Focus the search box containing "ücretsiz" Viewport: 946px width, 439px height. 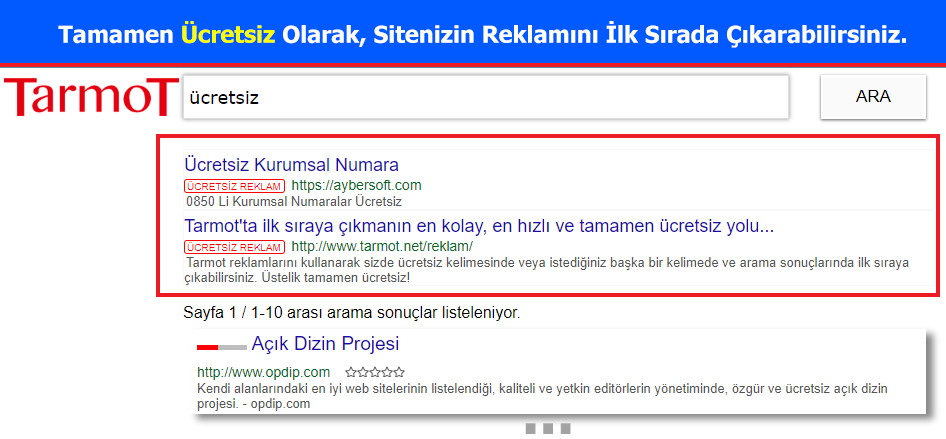tap(486, 97)
